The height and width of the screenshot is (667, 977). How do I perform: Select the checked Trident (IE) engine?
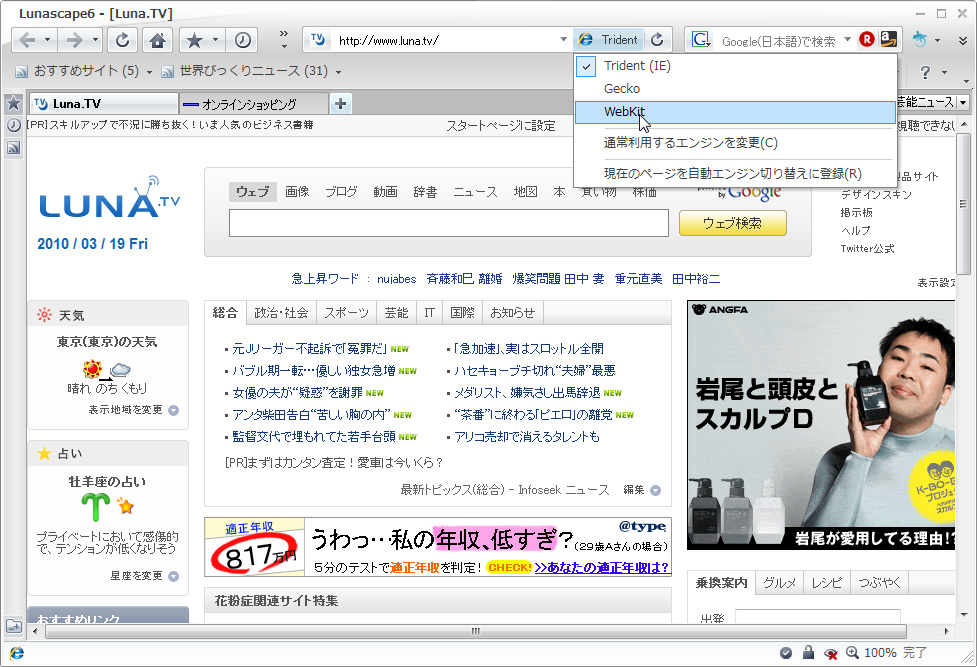[x=736, y=66]
